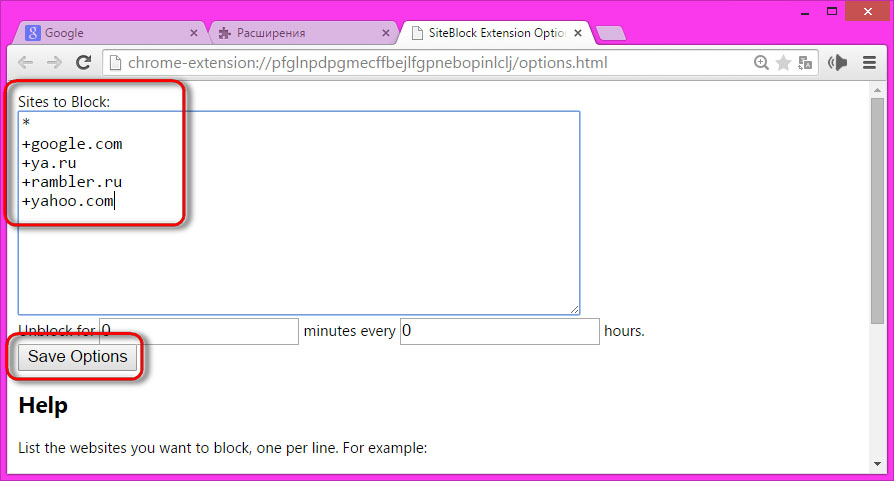Click the Google tab favicon
Viewport: 894px width, 481px height.
[x=32, y=33]
